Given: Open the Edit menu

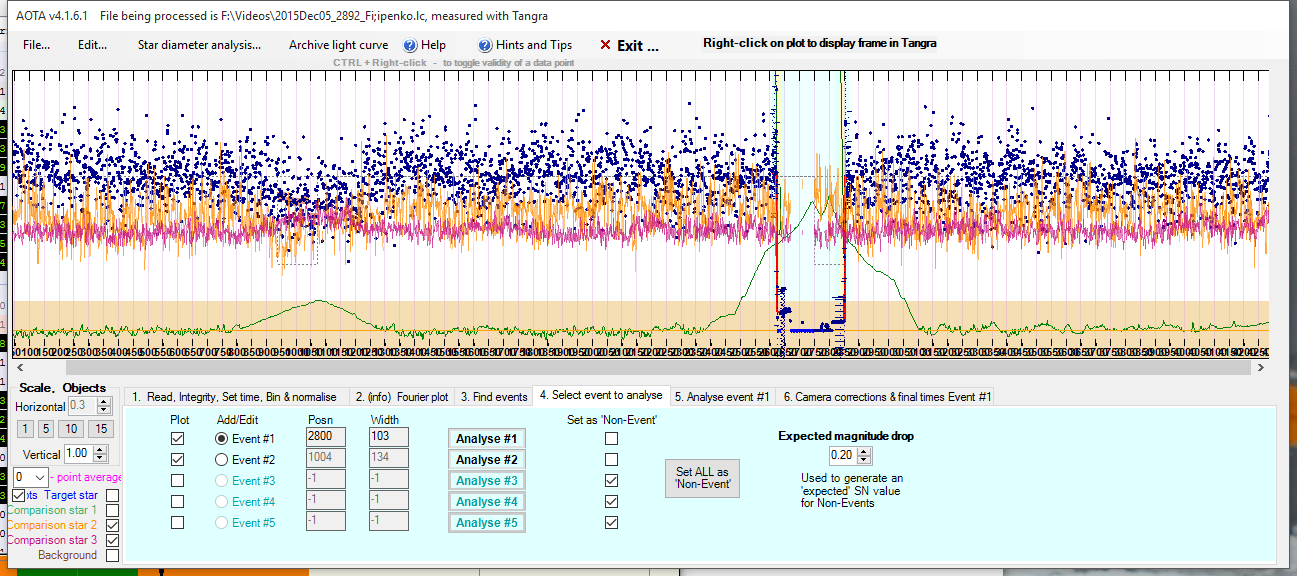Looking at the screenshot, I should pos(92,45).
